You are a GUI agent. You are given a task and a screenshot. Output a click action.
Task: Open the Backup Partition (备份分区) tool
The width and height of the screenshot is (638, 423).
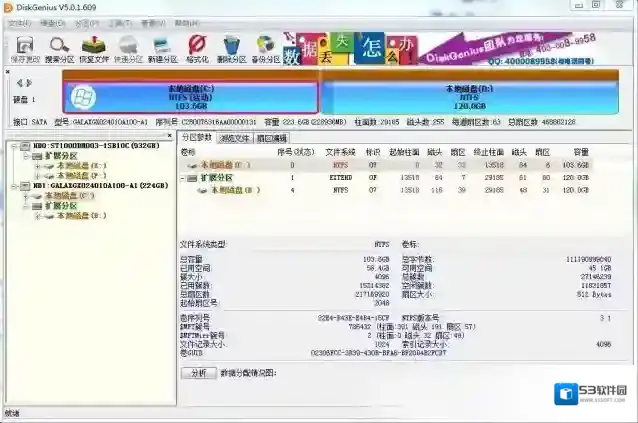point(265,48)
